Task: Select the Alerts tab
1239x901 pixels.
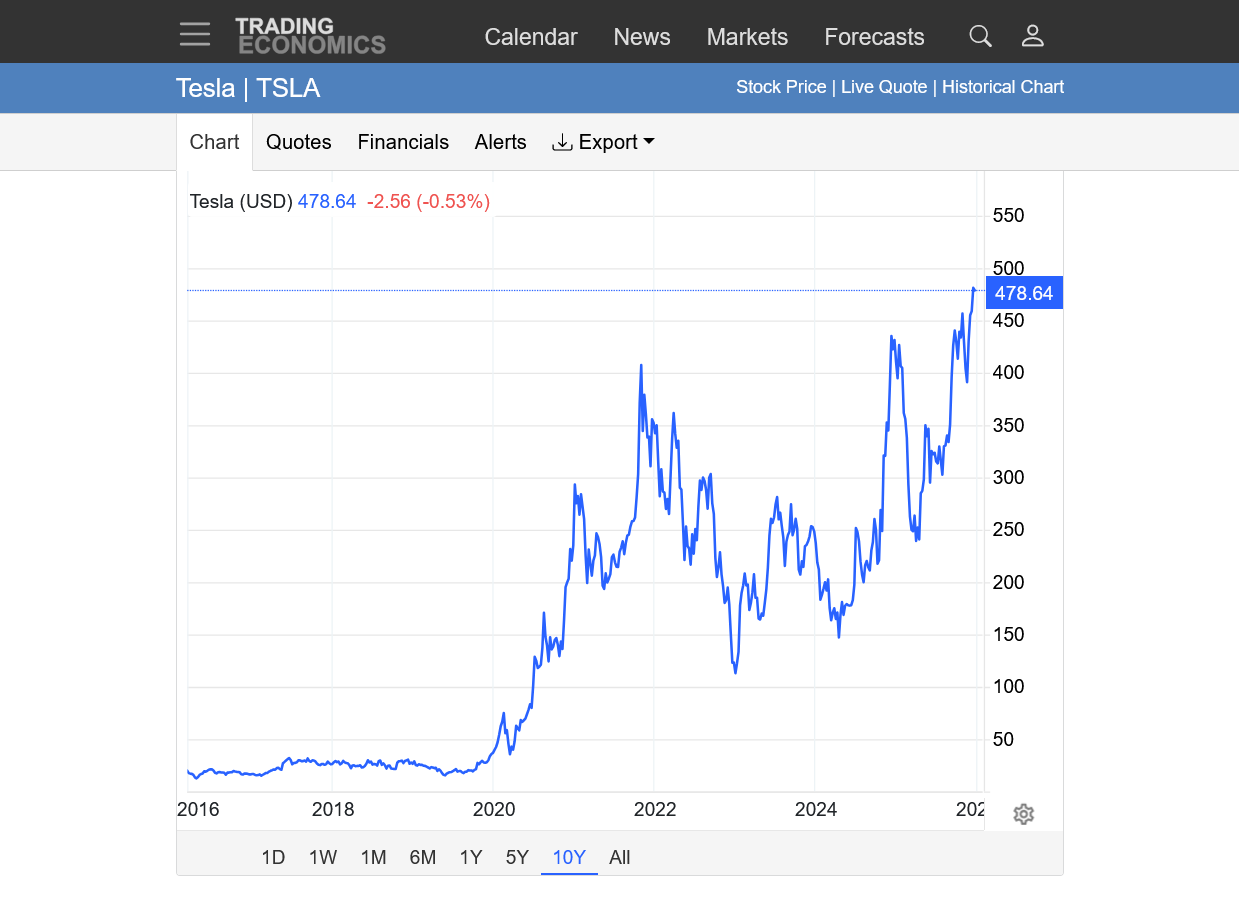Action: pyautogui.click(x=500, y=142)
